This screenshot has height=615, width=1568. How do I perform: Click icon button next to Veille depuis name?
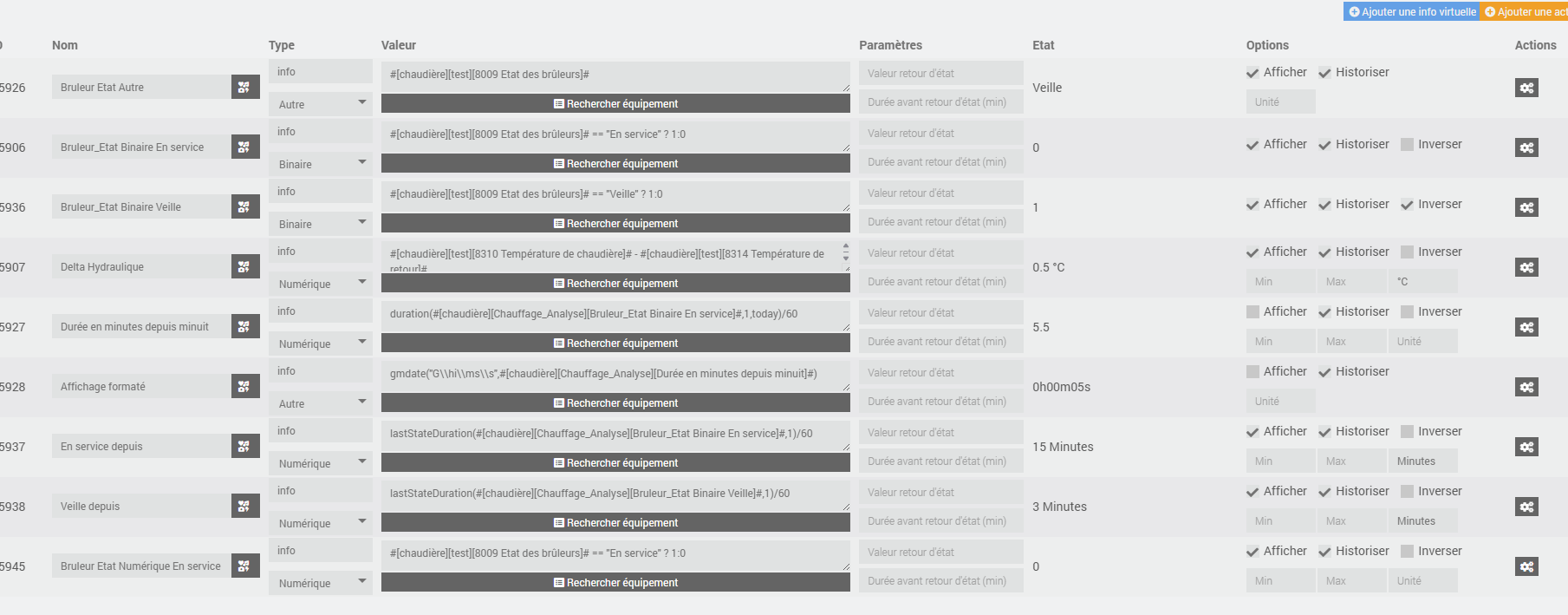pyautogui.click(x=245, y=506)
